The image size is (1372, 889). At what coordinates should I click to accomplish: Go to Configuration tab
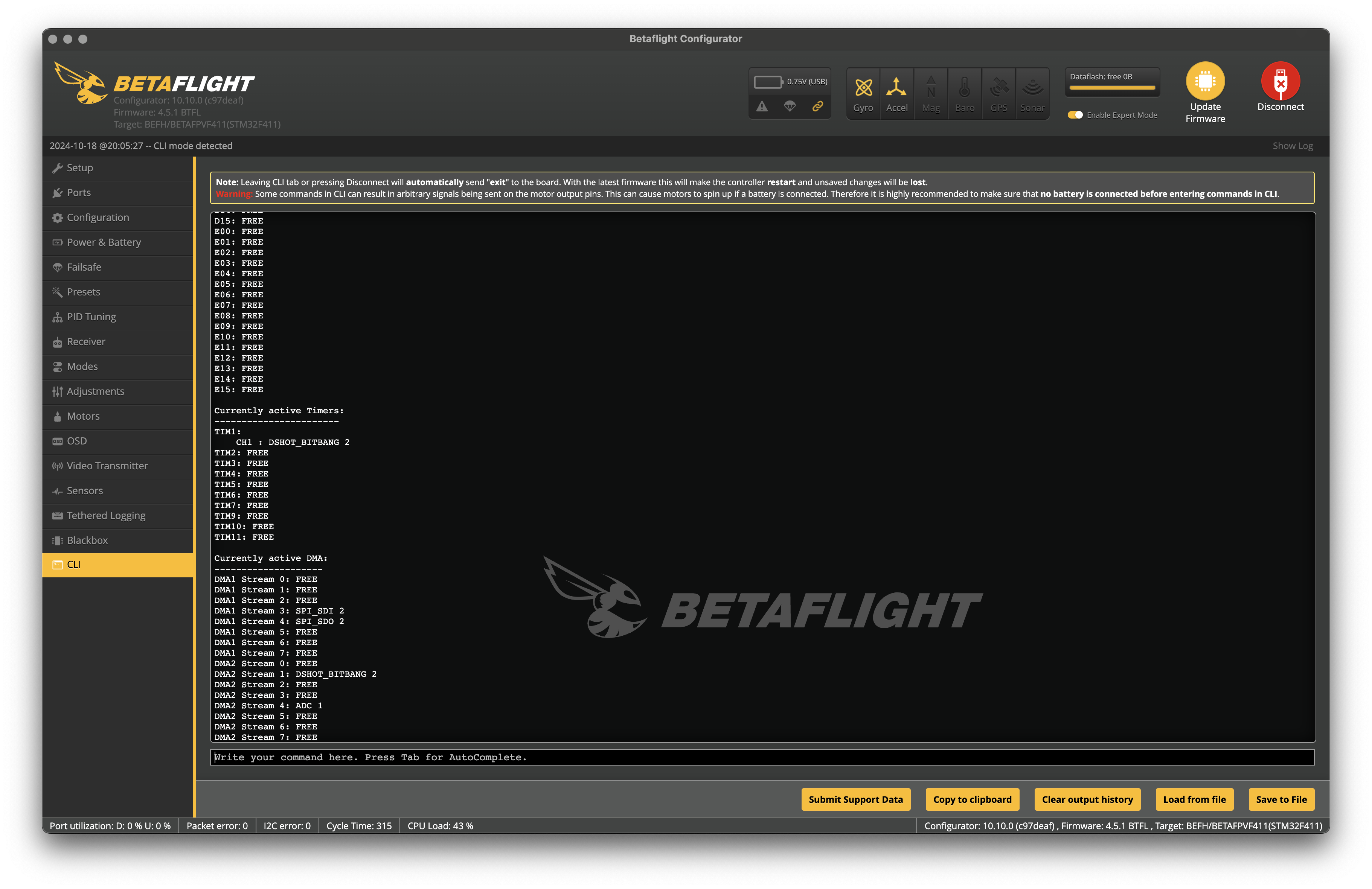pyautogui.click(x=117, y=217)
